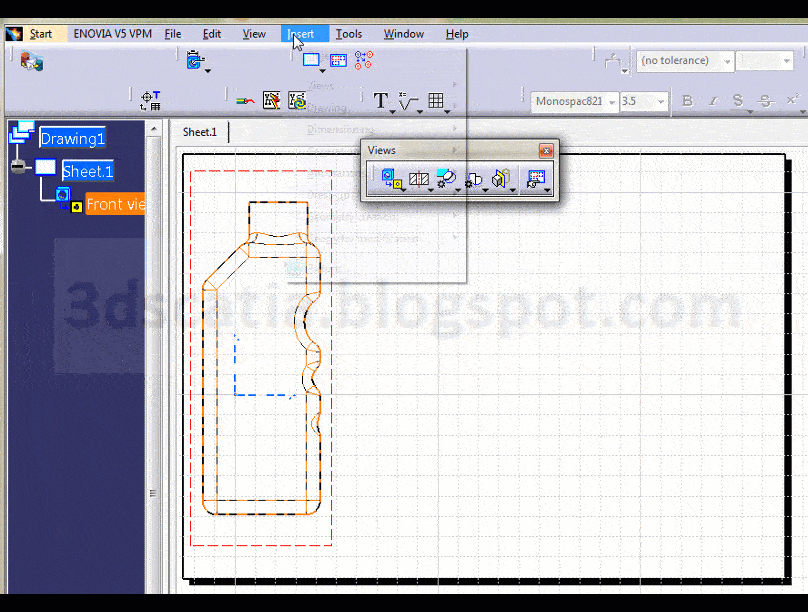
Task: Select Front view in the specification tree
Action: (x=113, y=203)
